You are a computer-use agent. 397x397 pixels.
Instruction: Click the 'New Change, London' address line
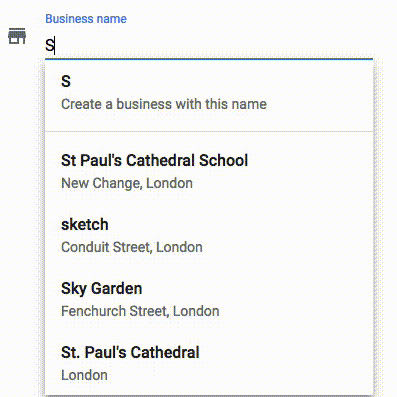point(127,183)
